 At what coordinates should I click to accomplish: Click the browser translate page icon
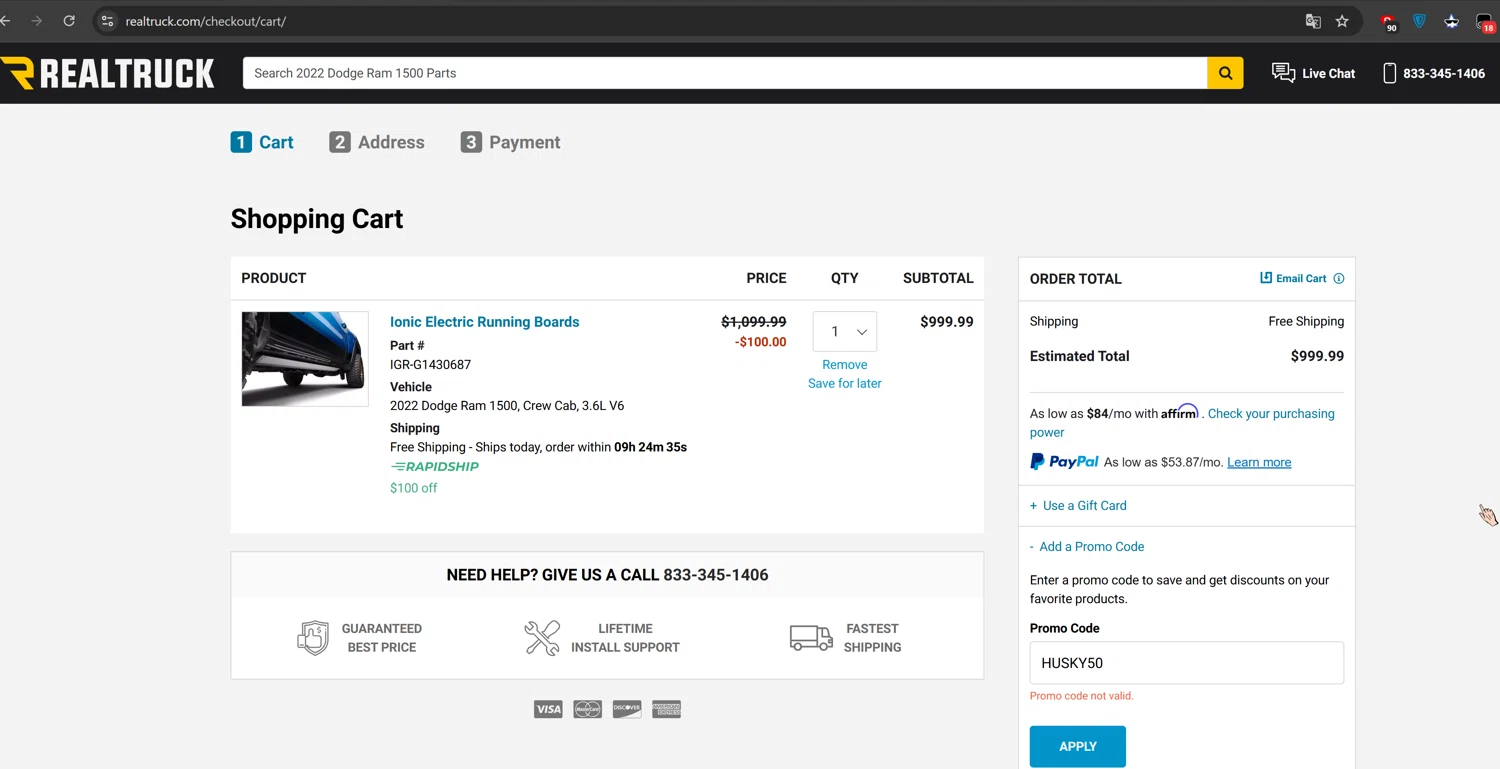coord(1313,21)
